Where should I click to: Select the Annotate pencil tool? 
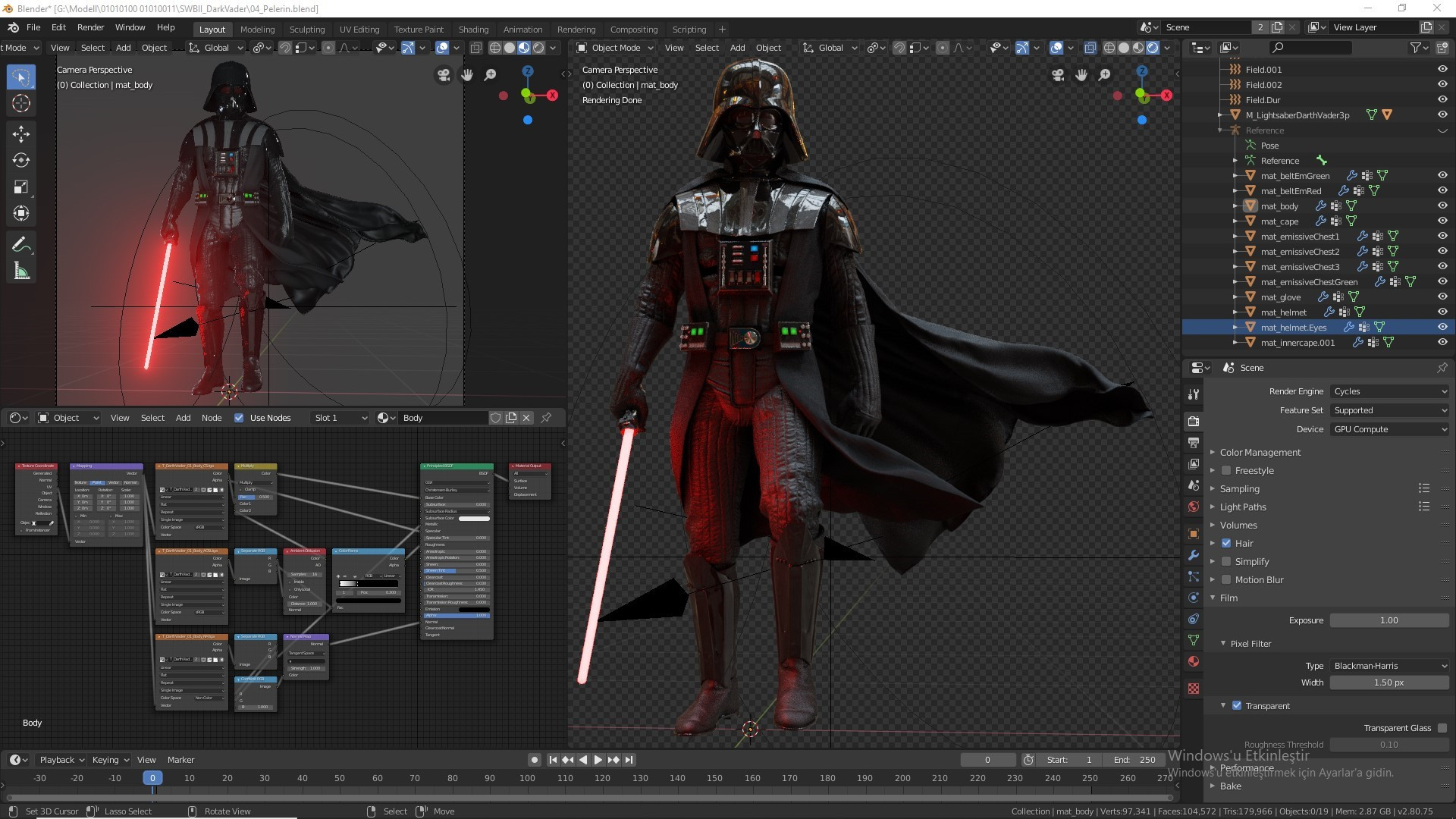point(21,245)
